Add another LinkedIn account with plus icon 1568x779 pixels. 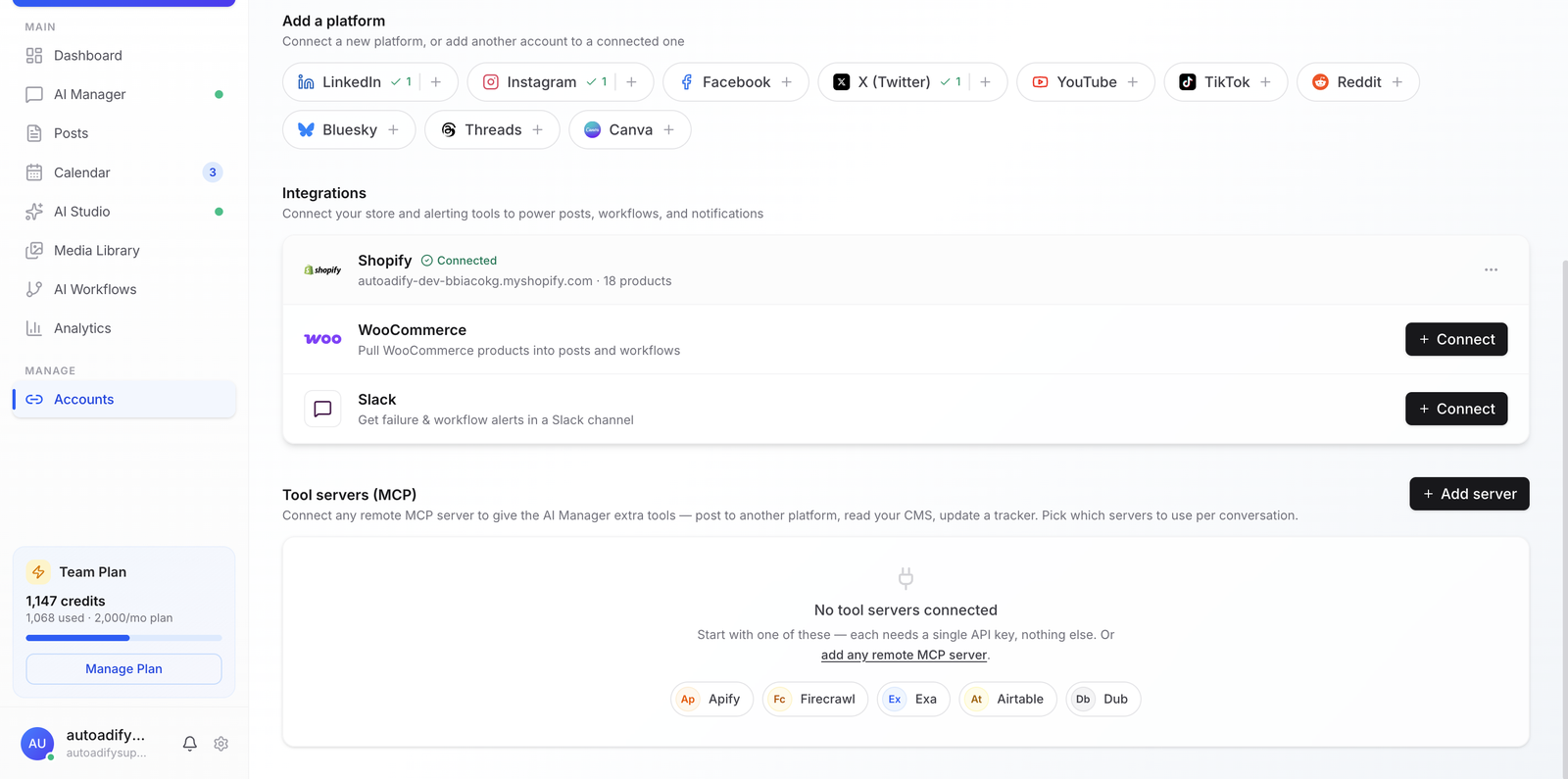point(436,82)
